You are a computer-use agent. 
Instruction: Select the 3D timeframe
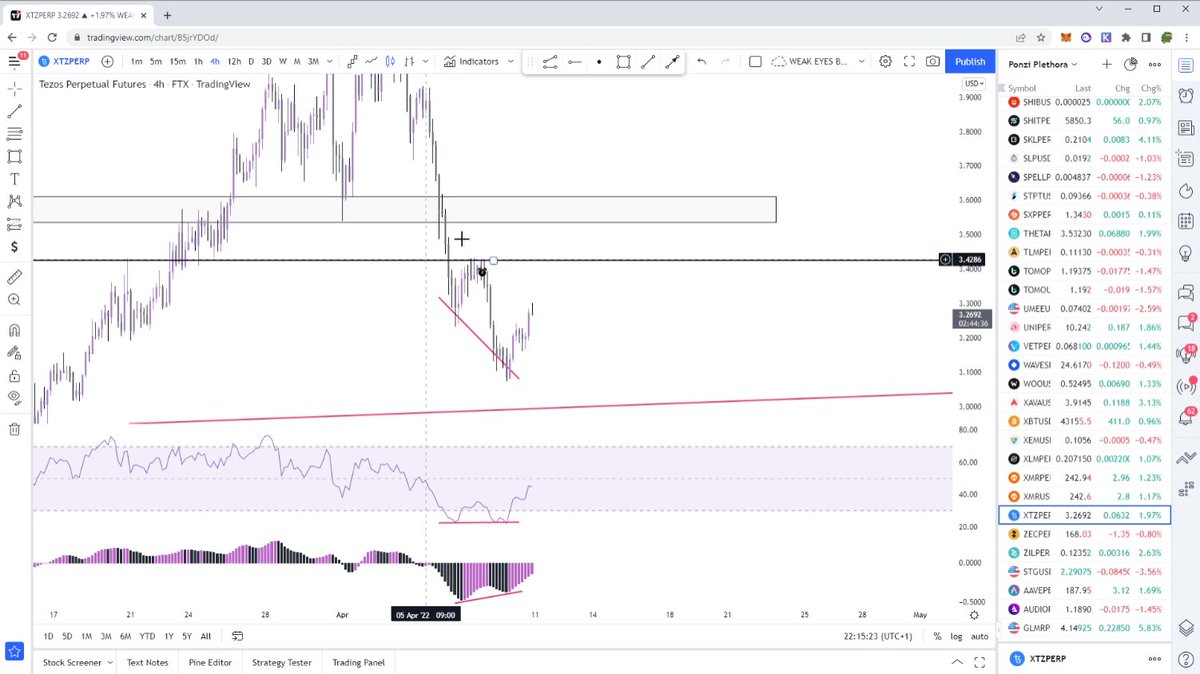click(x=266, y=61)
